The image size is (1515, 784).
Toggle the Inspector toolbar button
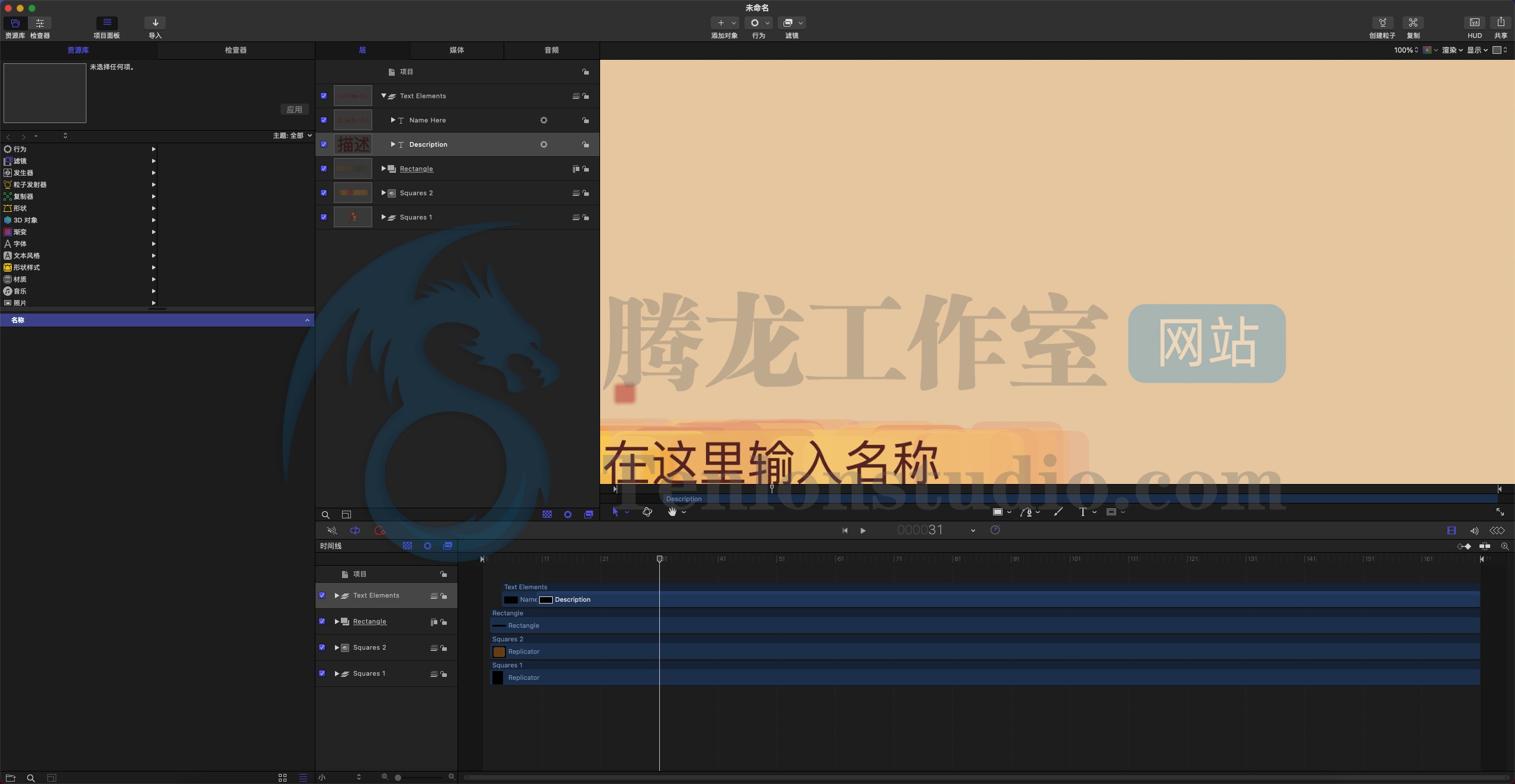[40, 23]
